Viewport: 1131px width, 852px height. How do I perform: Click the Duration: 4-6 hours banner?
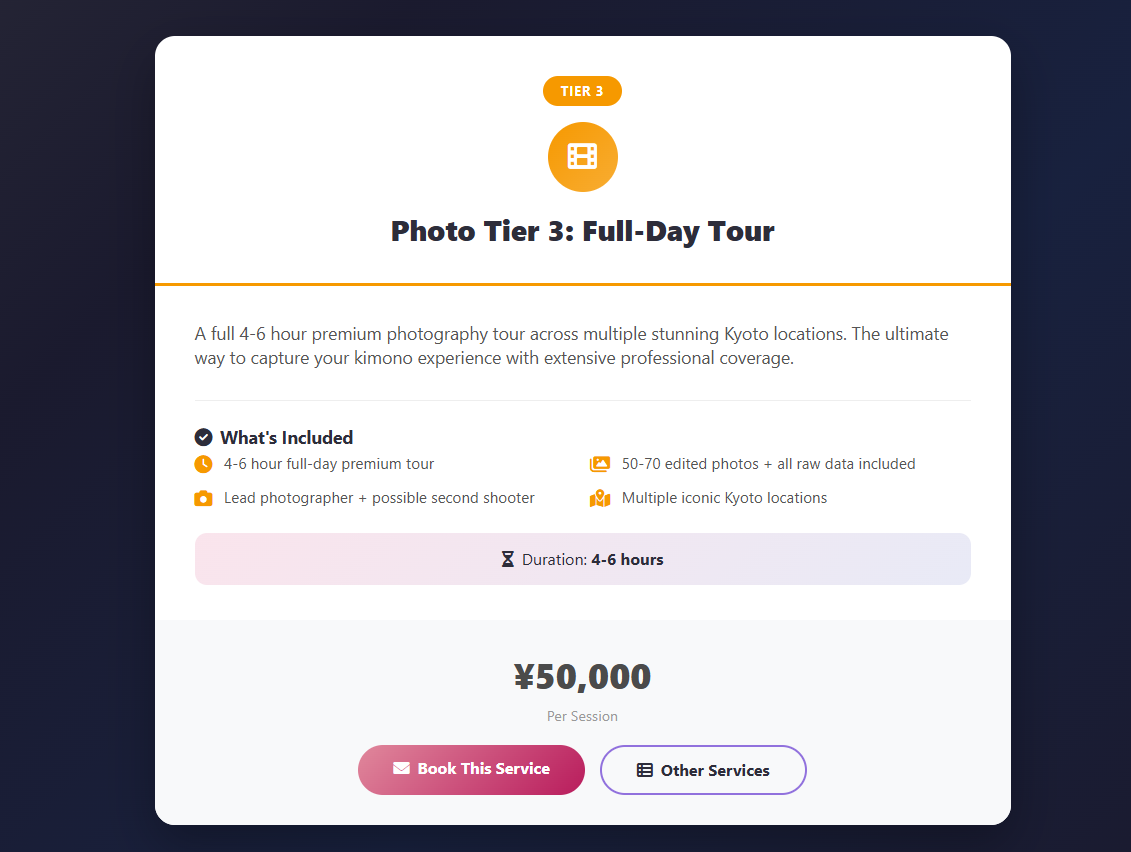(x=583, y=559)
